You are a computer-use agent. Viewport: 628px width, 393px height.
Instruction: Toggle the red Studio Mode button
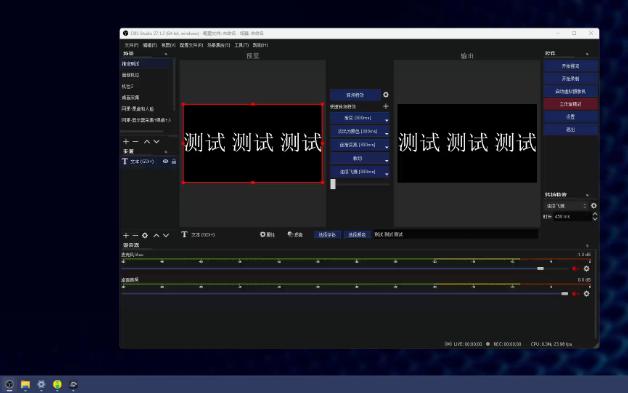(x=571, y=104)
